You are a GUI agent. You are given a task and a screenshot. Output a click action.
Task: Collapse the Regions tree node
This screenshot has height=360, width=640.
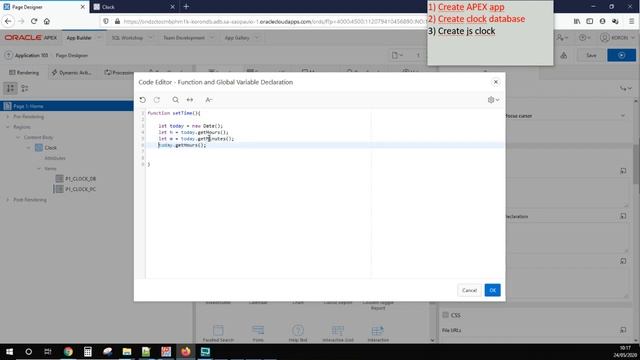7,127
